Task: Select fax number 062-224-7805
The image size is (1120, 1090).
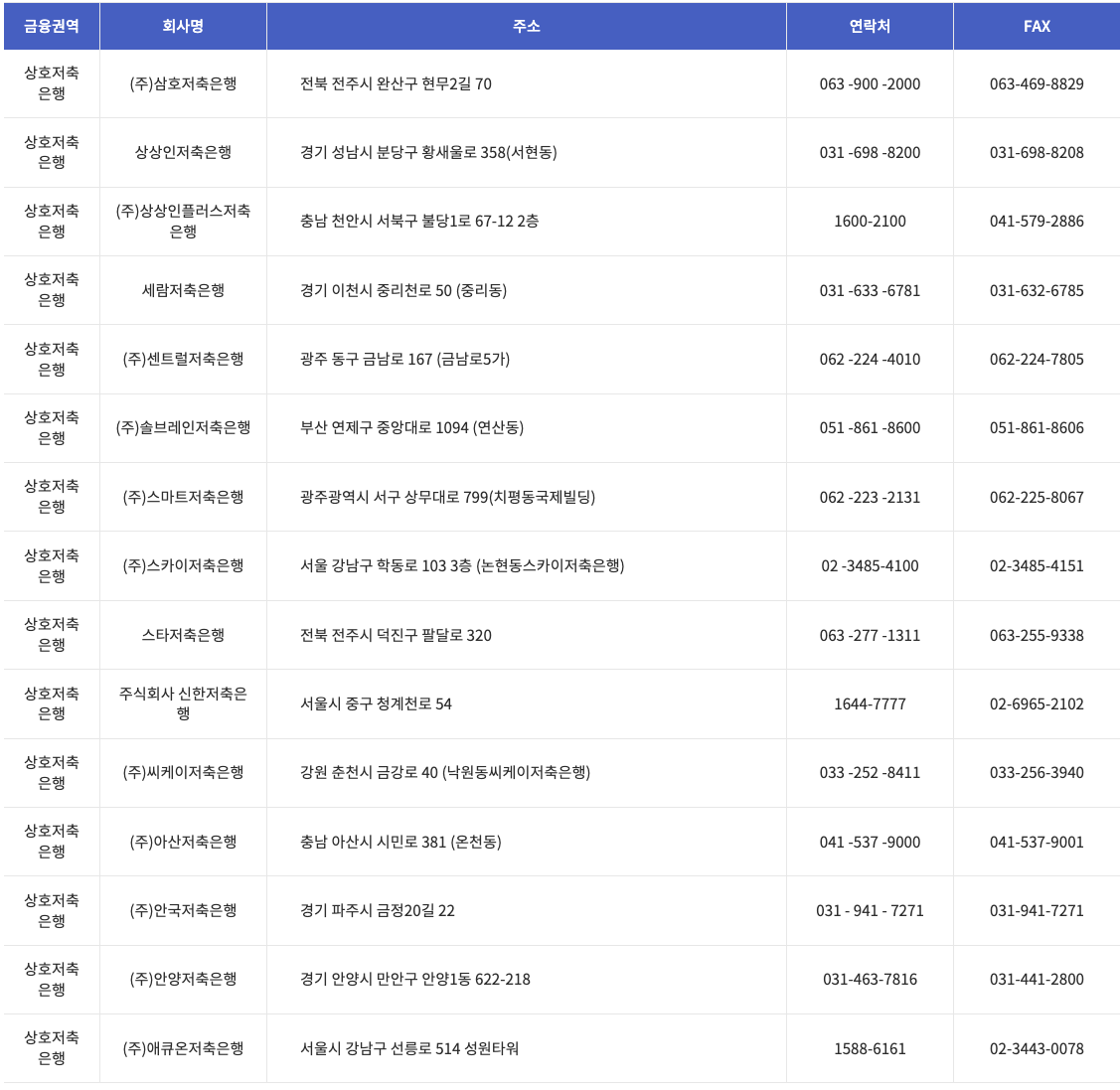Action: 1037,359
